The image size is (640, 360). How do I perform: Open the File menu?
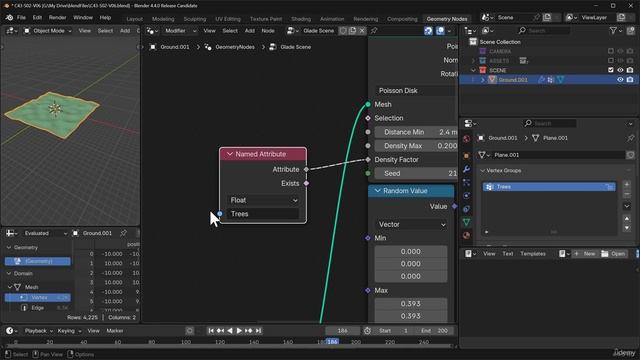[21, 18]
